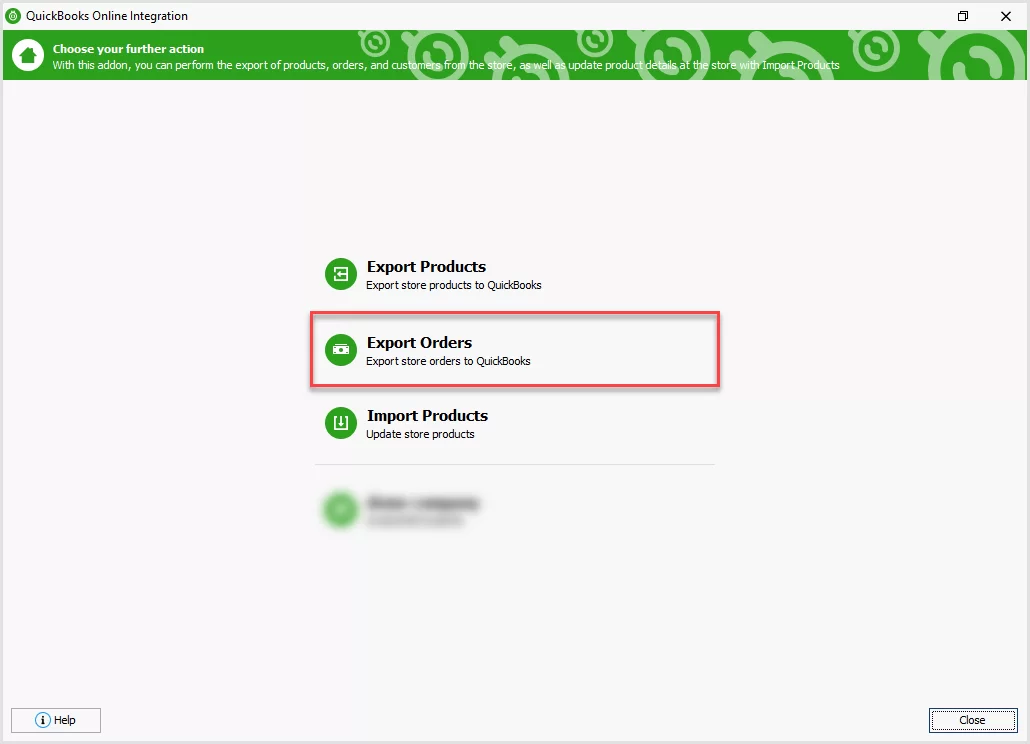The image size is (1030, 744).
Task: Select the Export Products icon
Action: [340, 273]
